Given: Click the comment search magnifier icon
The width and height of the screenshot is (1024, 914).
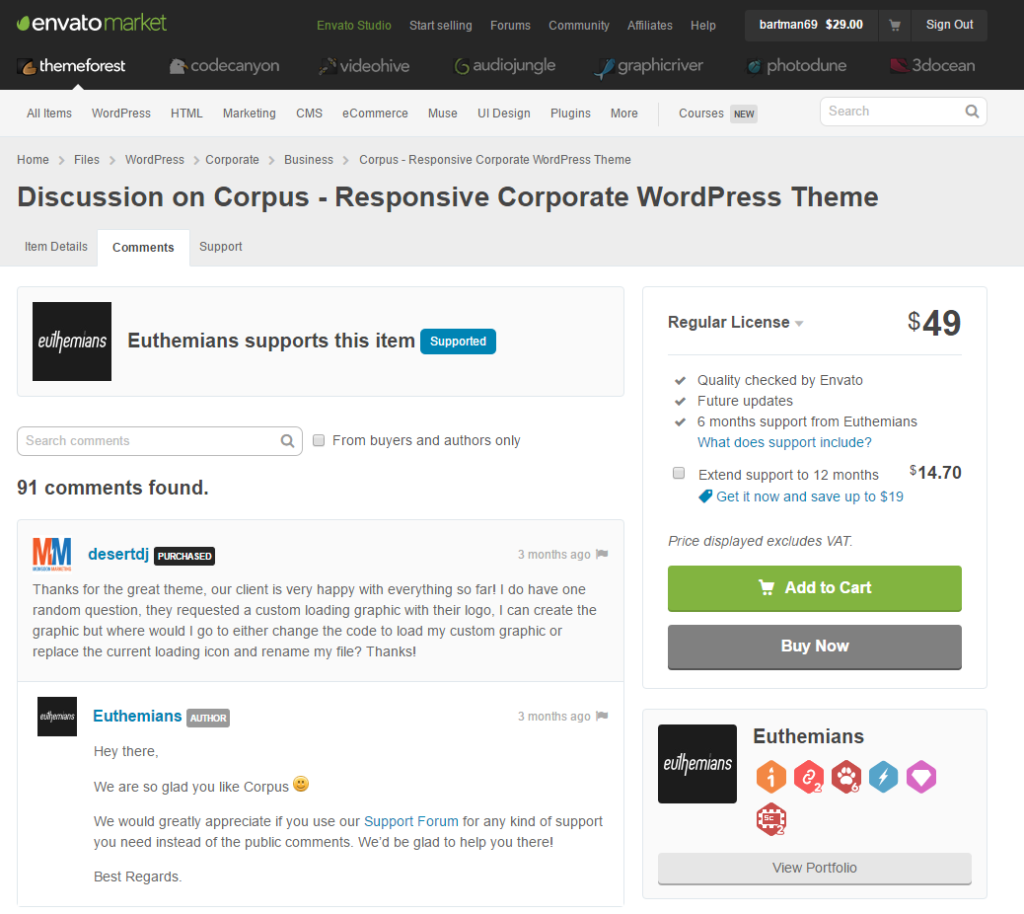Looking at the screenshot, I should [x=287, y=441].
